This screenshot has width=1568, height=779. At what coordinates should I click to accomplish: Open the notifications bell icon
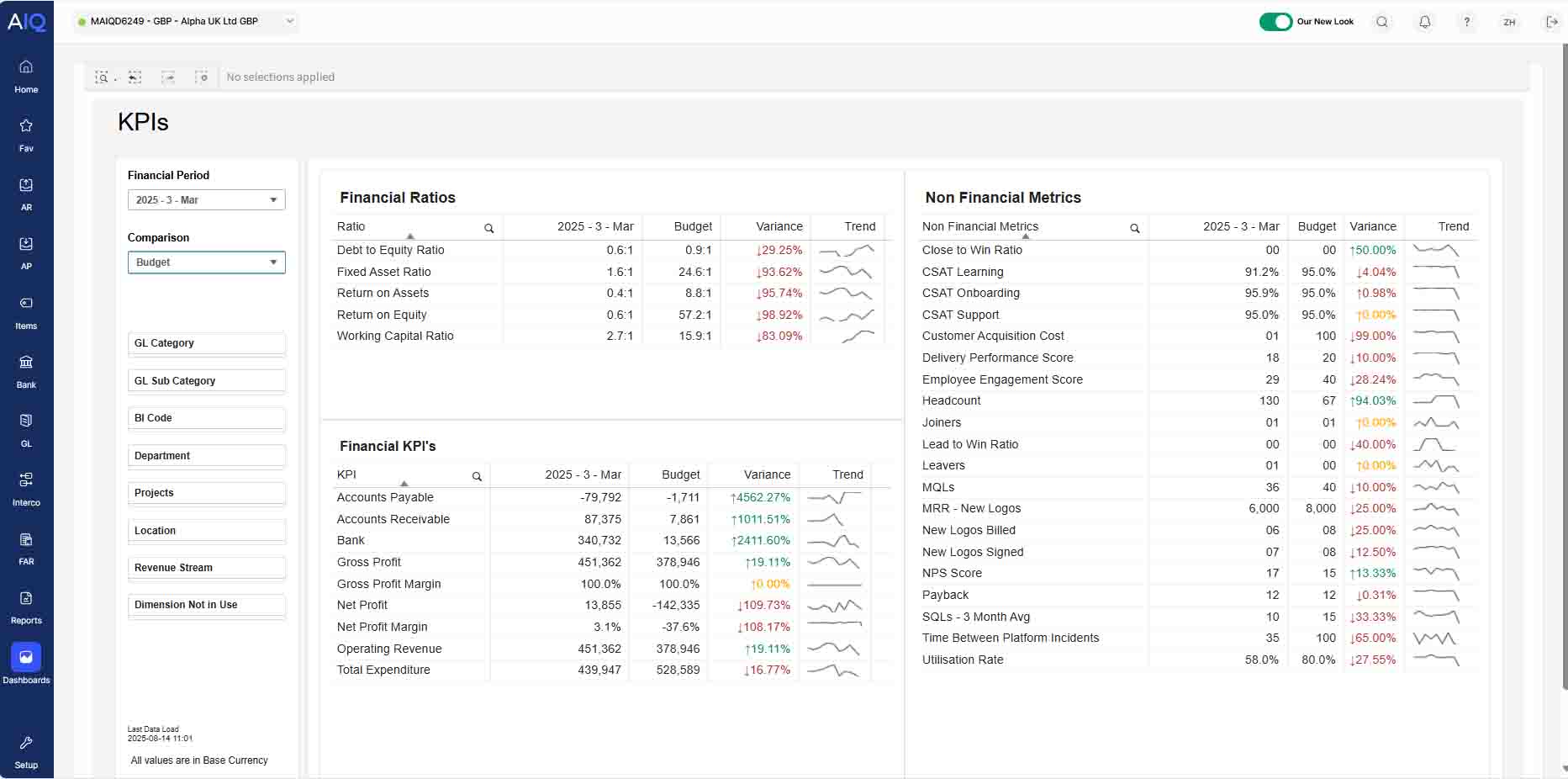click(1424, 22)
